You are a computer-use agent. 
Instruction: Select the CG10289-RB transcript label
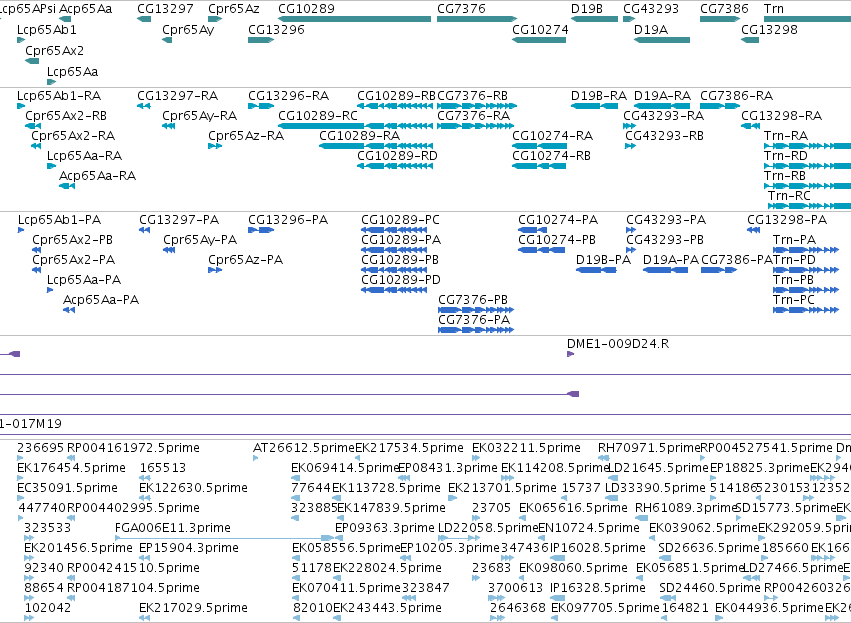click(396, 96)
